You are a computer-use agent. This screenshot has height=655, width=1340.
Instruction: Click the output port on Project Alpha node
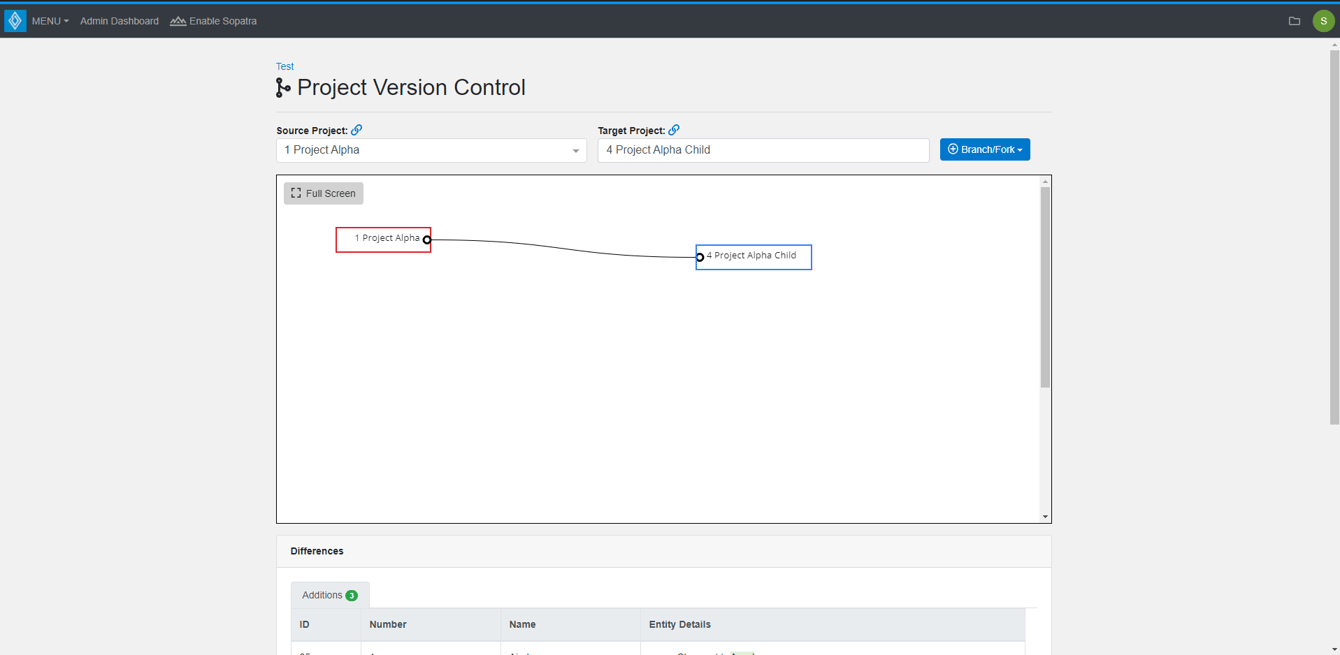(x=427, y=240)
